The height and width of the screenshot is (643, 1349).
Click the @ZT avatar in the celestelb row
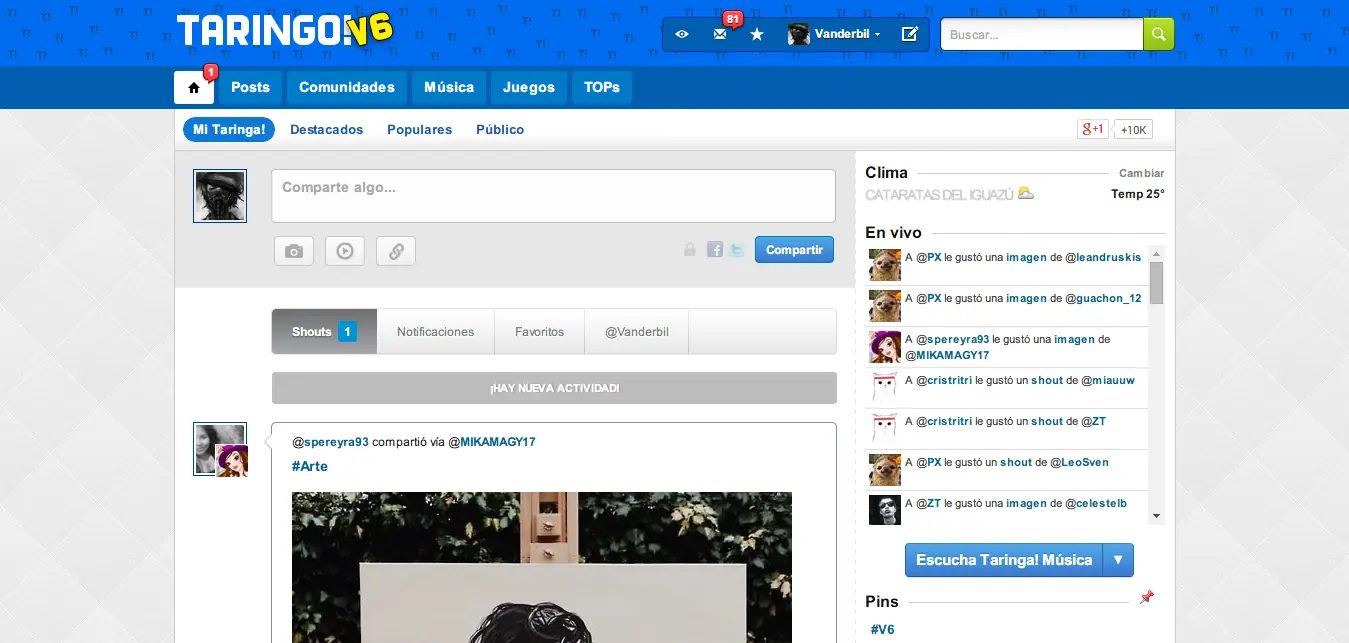pos(885,510)
